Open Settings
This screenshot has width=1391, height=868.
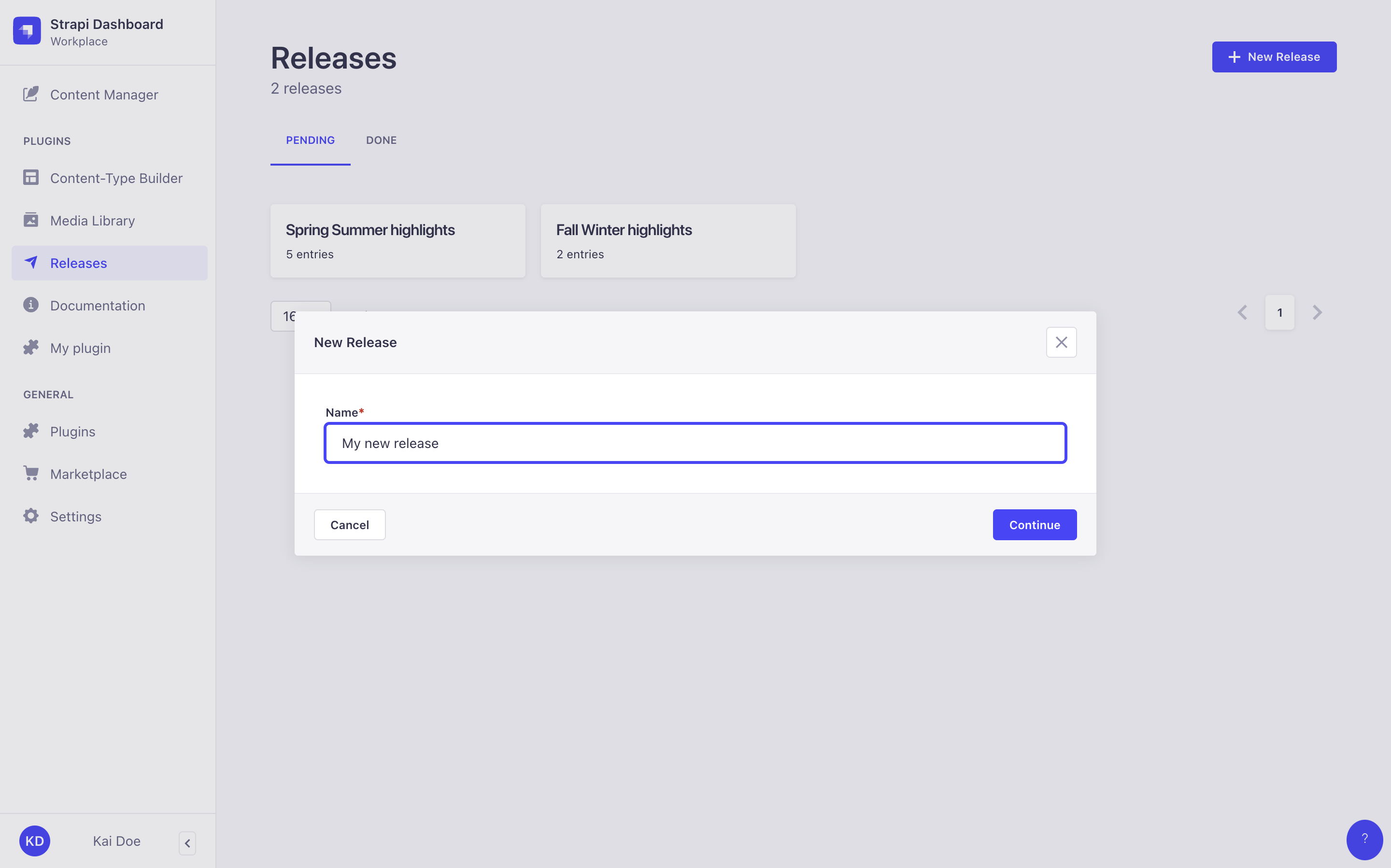pyautogui.click(x=75, y=516)
